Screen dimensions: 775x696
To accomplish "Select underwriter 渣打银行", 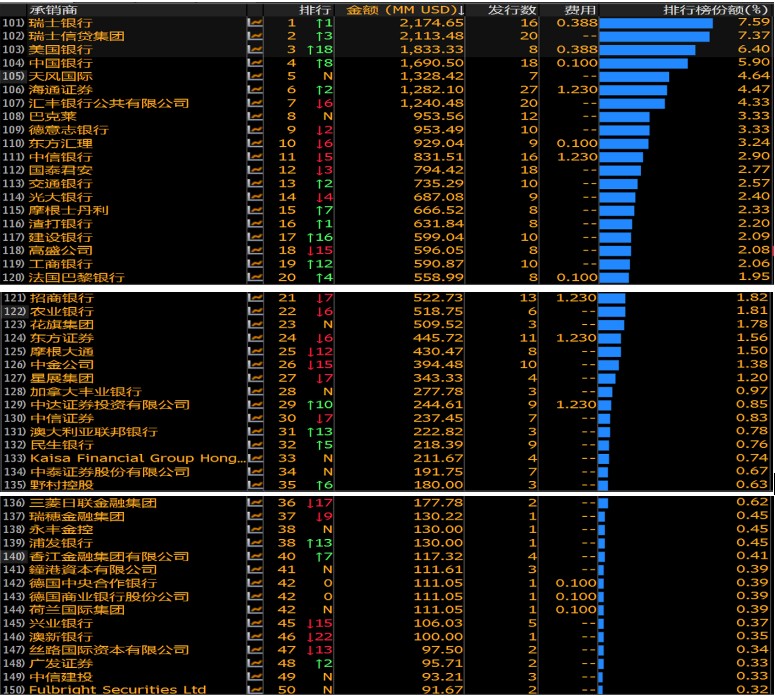I will pyautogui.click(x=60, y=223).
